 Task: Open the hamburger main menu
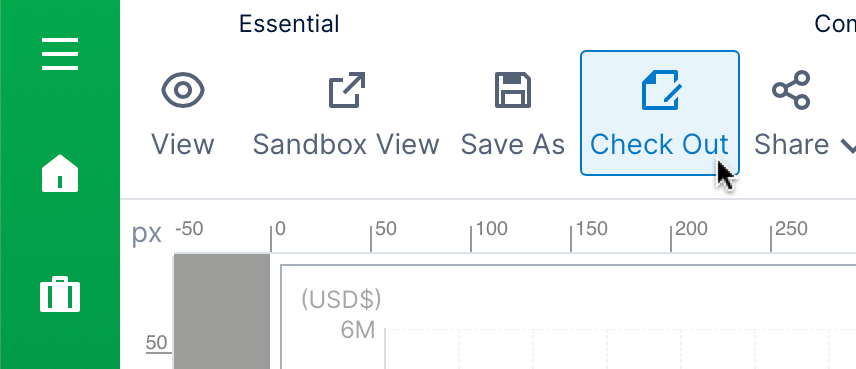coord(60,53)
